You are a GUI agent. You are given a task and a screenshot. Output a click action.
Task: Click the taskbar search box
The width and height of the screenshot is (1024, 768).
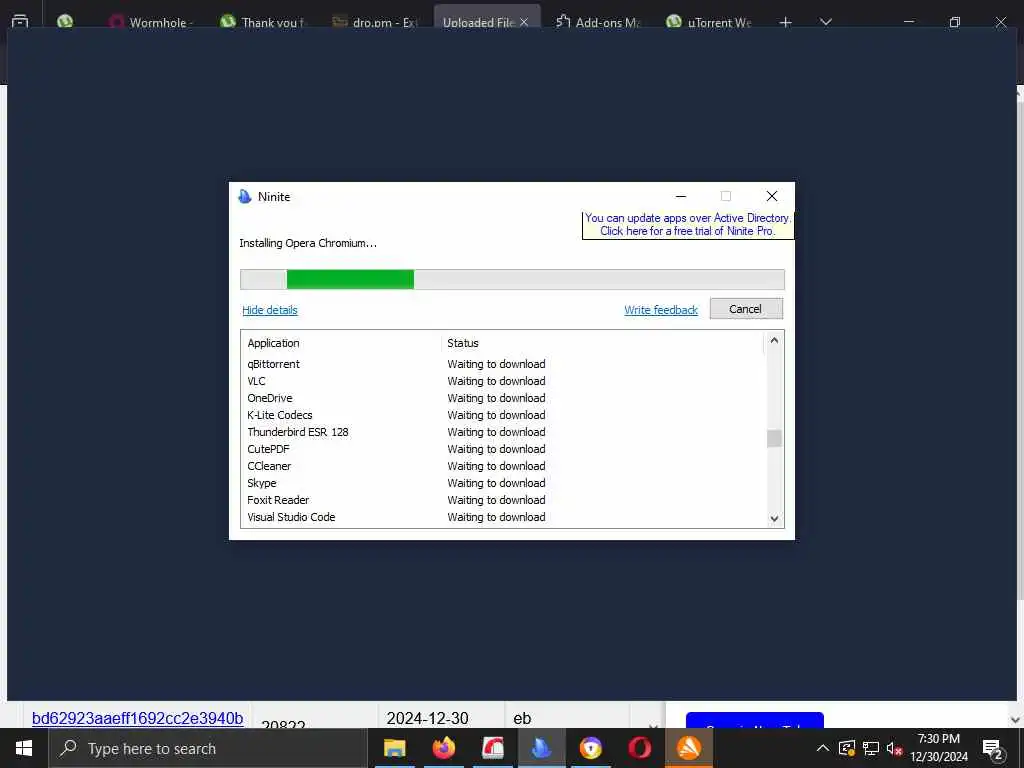coord(208,748)
